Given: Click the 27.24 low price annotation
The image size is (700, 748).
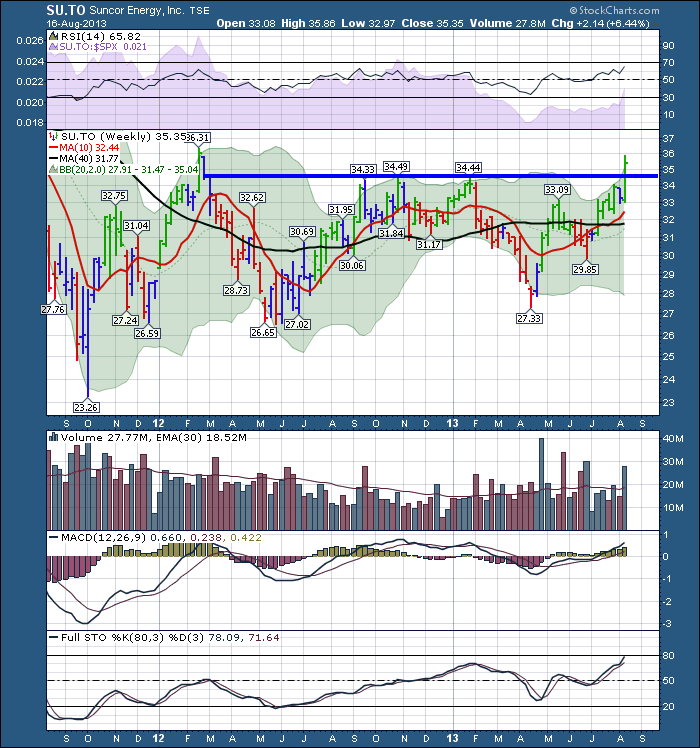Looking at the screenshot, I should pos(125,321).
